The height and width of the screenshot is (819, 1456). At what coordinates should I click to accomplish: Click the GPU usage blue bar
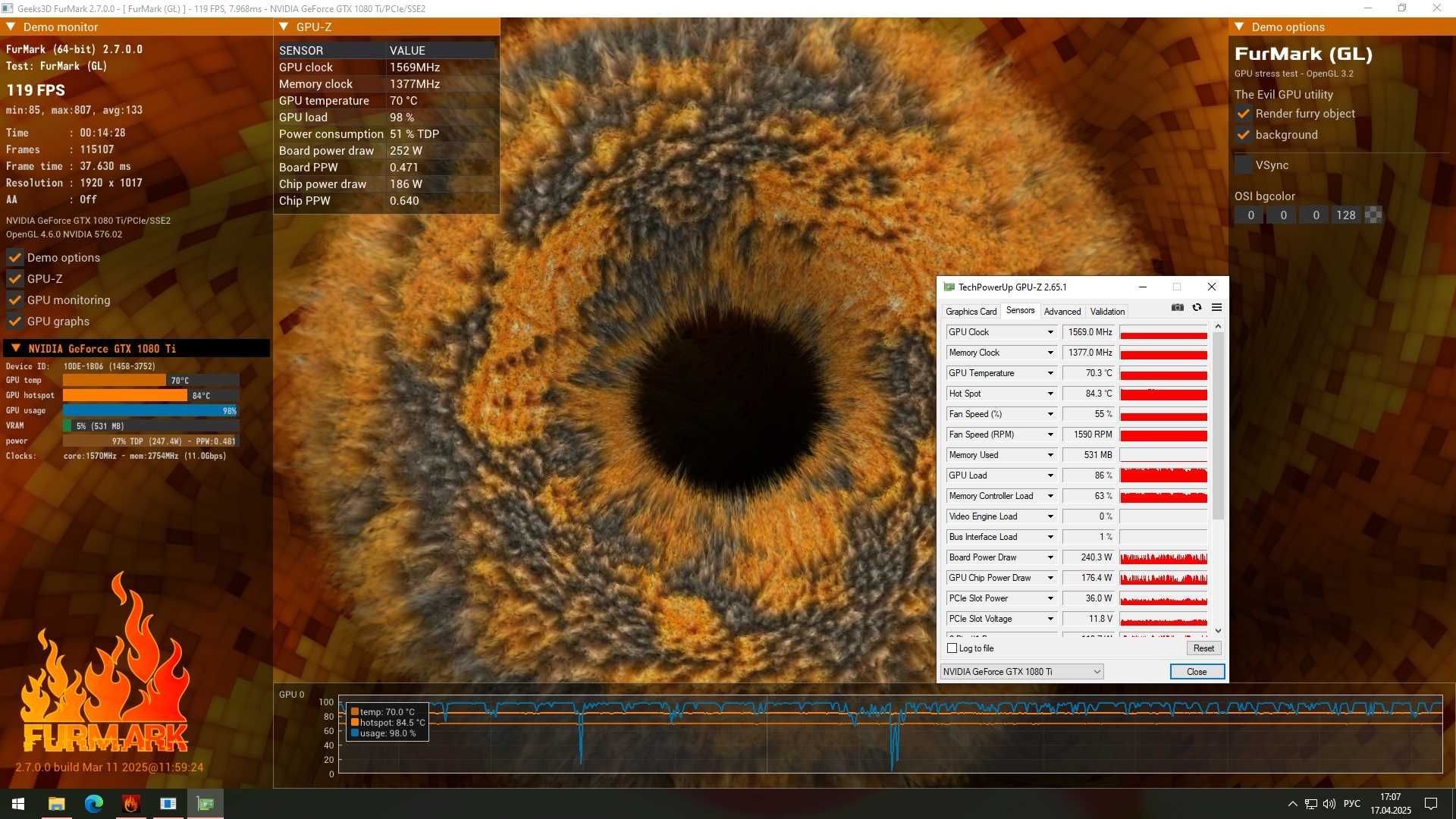coord(151,410)
